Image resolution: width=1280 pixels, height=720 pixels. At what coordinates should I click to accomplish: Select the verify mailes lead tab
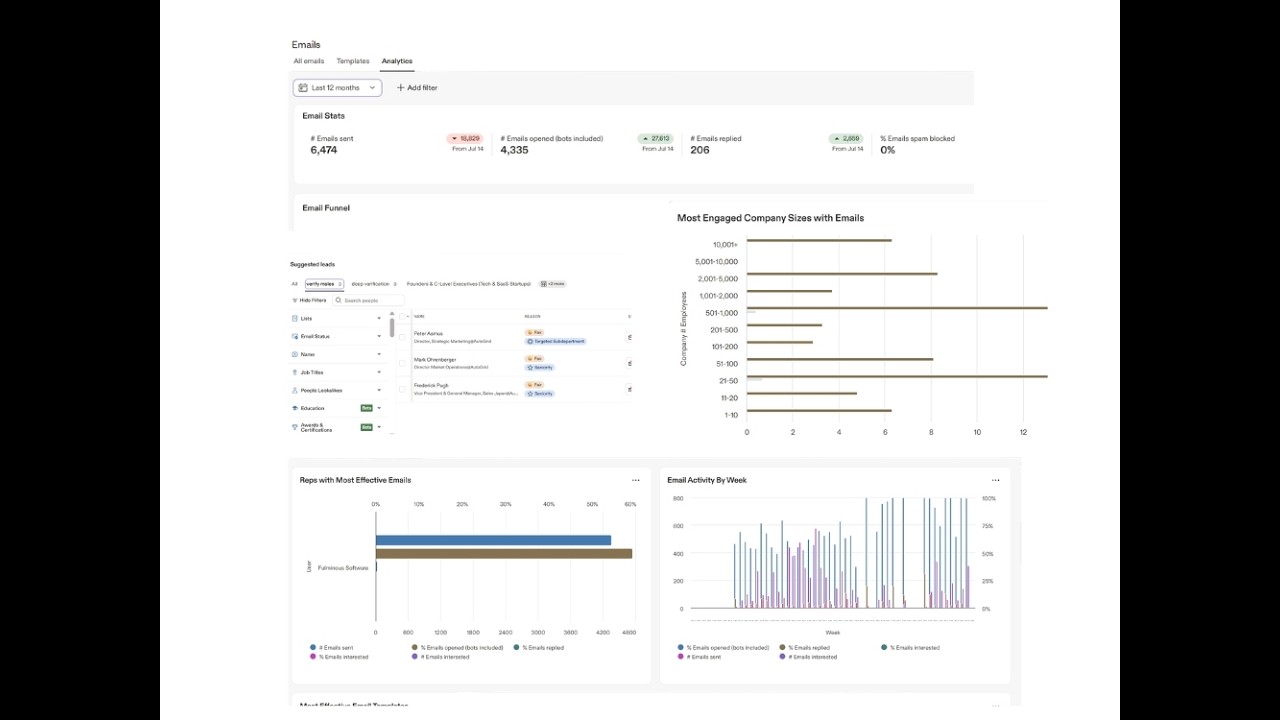[x=324, y=284]
